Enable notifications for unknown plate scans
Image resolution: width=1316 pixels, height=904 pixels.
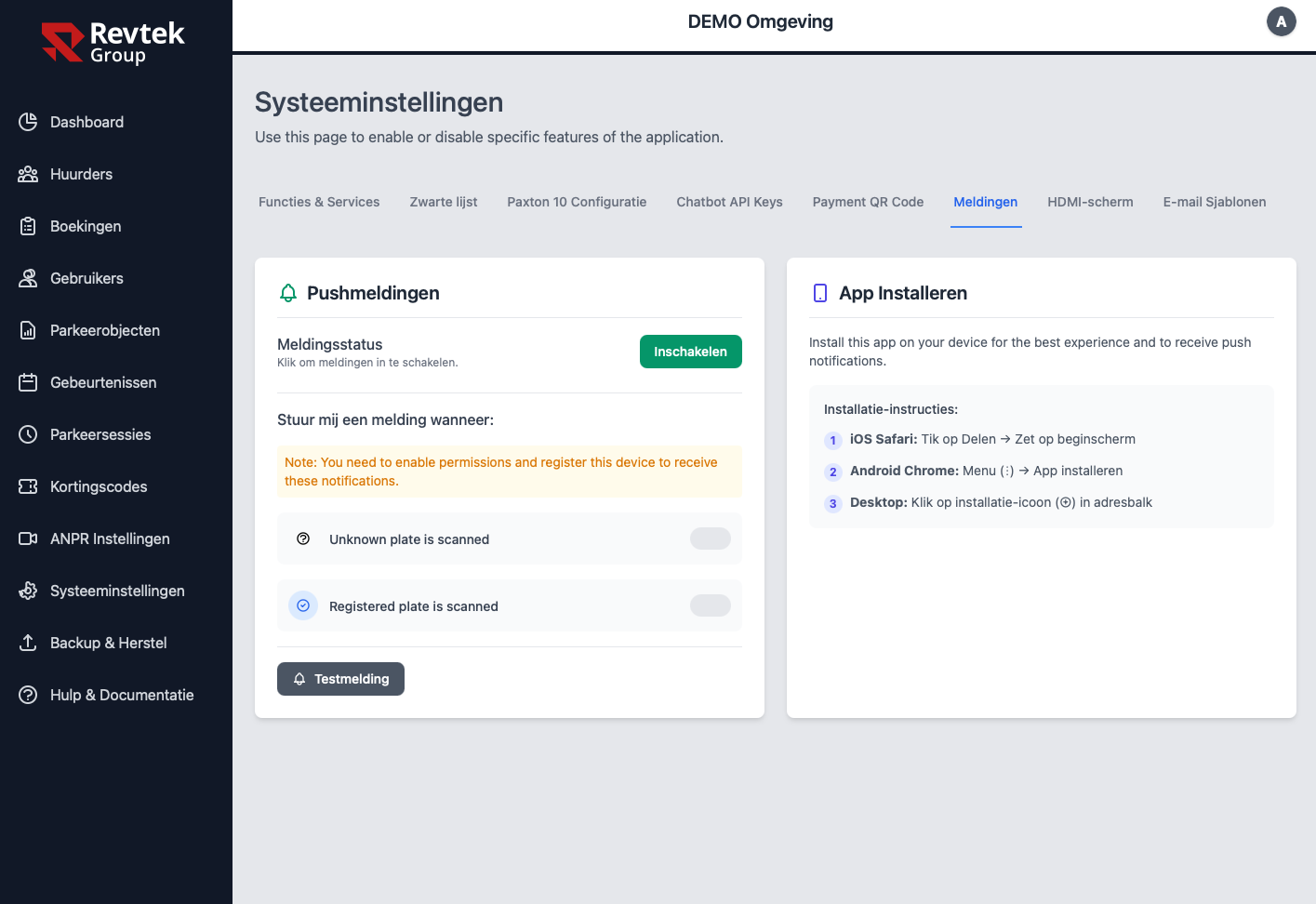pos(710,538)
